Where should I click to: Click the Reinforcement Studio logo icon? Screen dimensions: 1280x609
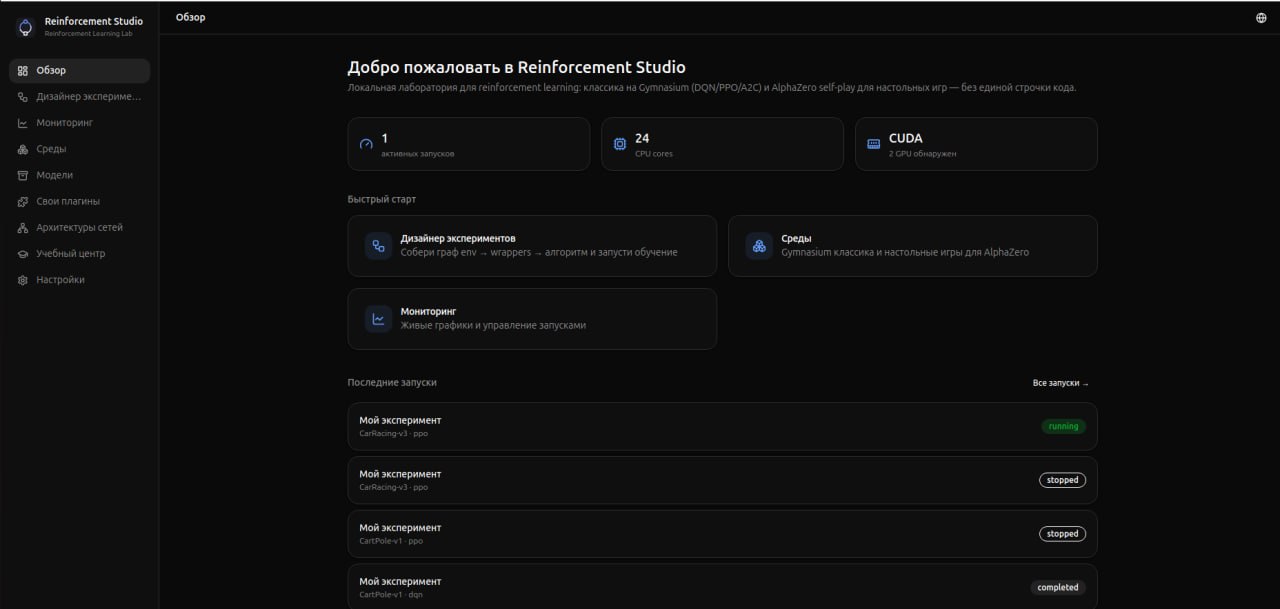(x=26, y=26)
